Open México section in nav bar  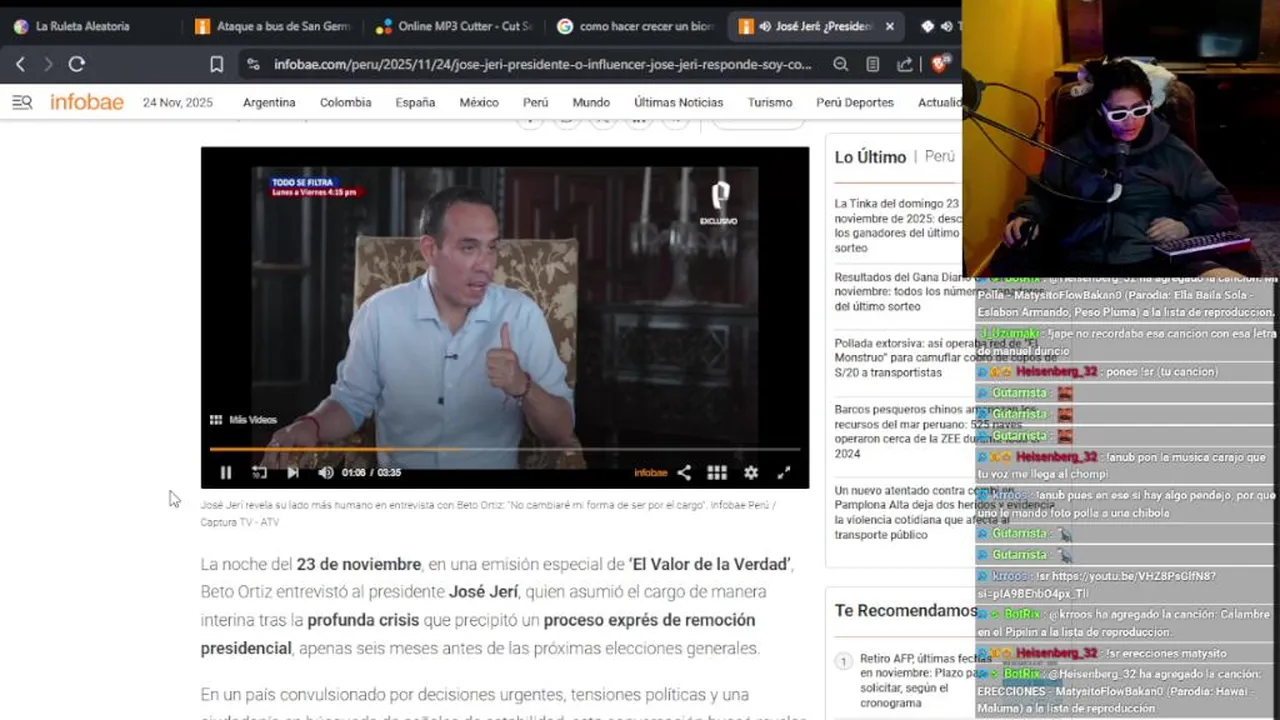[x=479, y=102]
